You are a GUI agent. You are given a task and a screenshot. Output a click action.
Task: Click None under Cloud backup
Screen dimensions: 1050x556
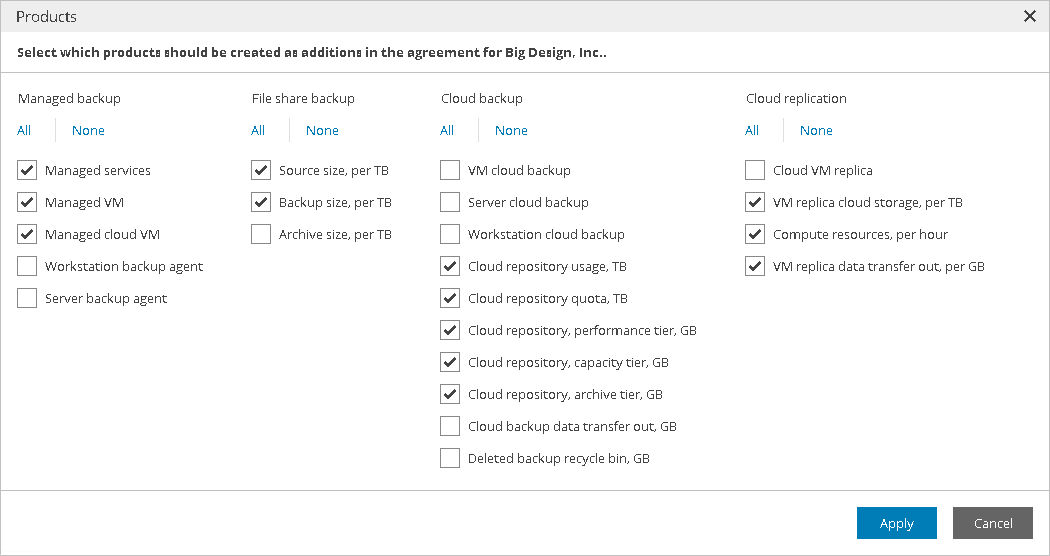tap(511, 130)
